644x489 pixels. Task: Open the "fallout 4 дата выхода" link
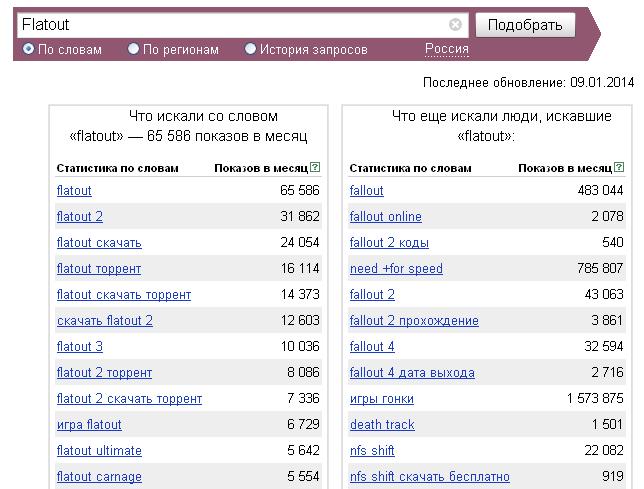[x=412, y=373]
